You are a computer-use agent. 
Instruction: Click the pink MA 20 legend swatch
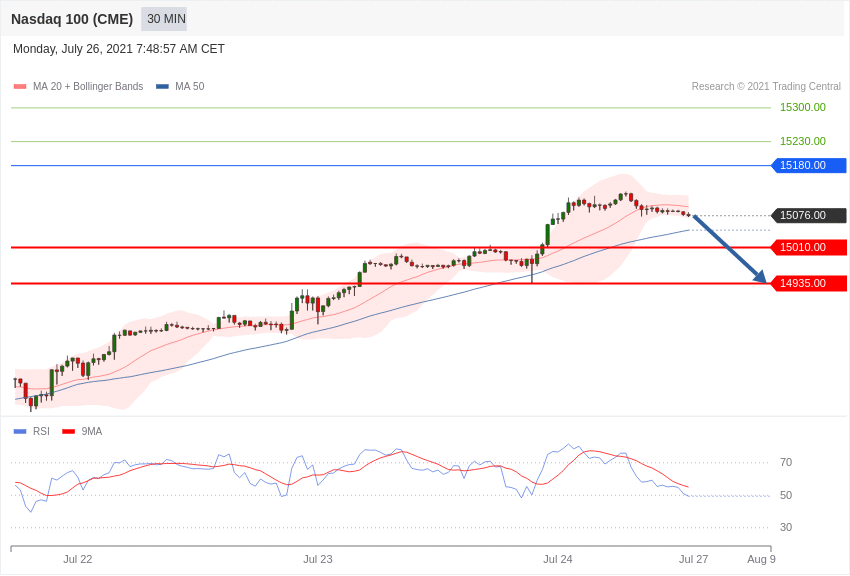pos(20,87)
